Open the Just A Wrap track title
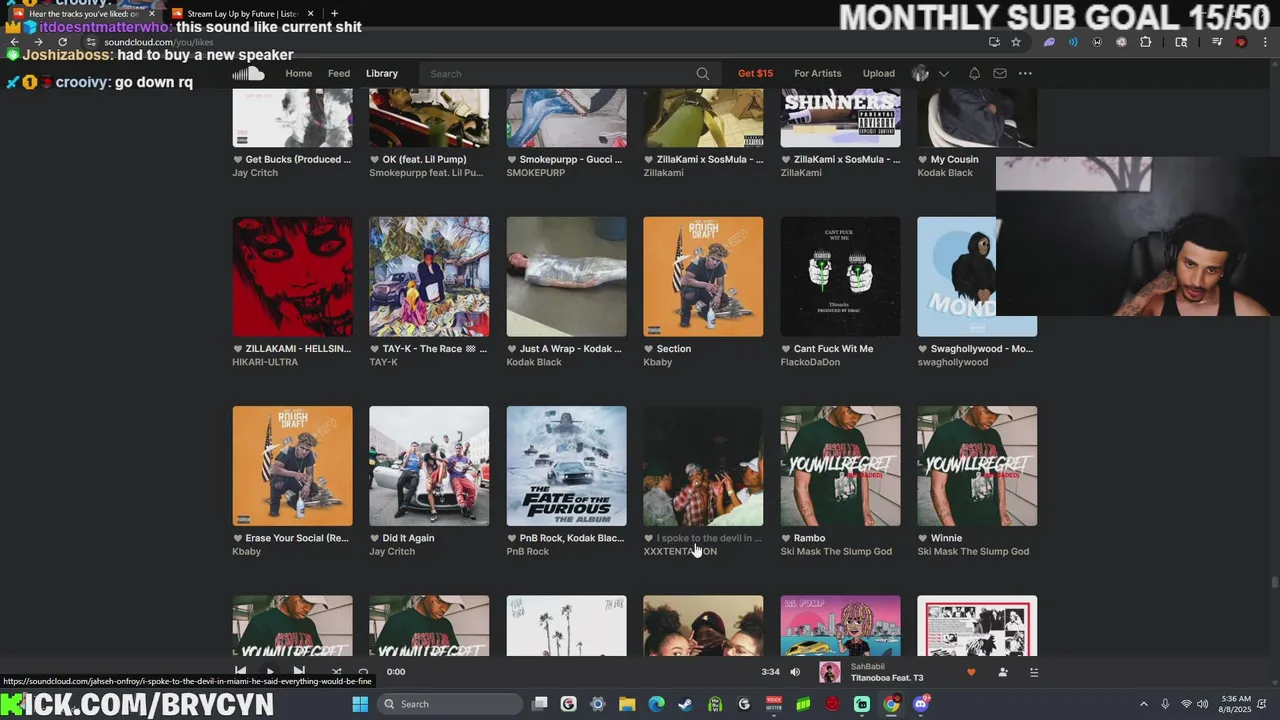This screenshot has width=1280, height=720. (x=570, y=349)
